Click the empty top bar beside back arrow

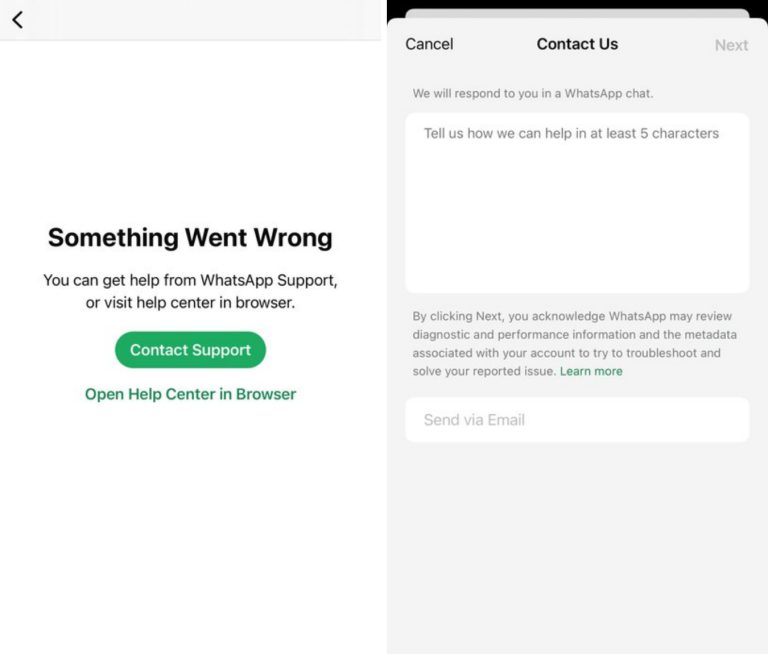click(200, 19)
